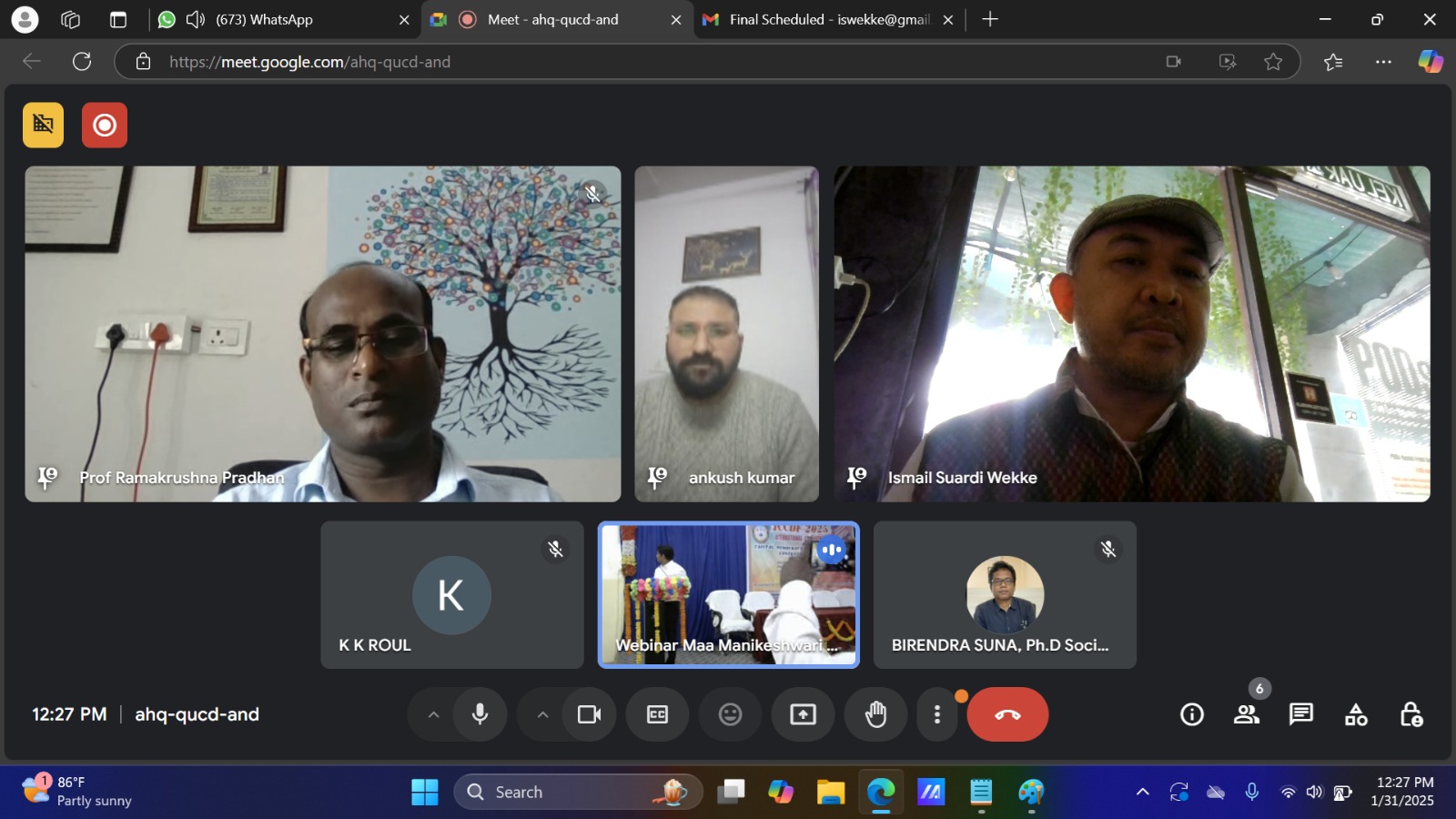The width and height of the screenshot is (1456, 819).
Task: Toggle closed captions on
Action: pos(657,714)
